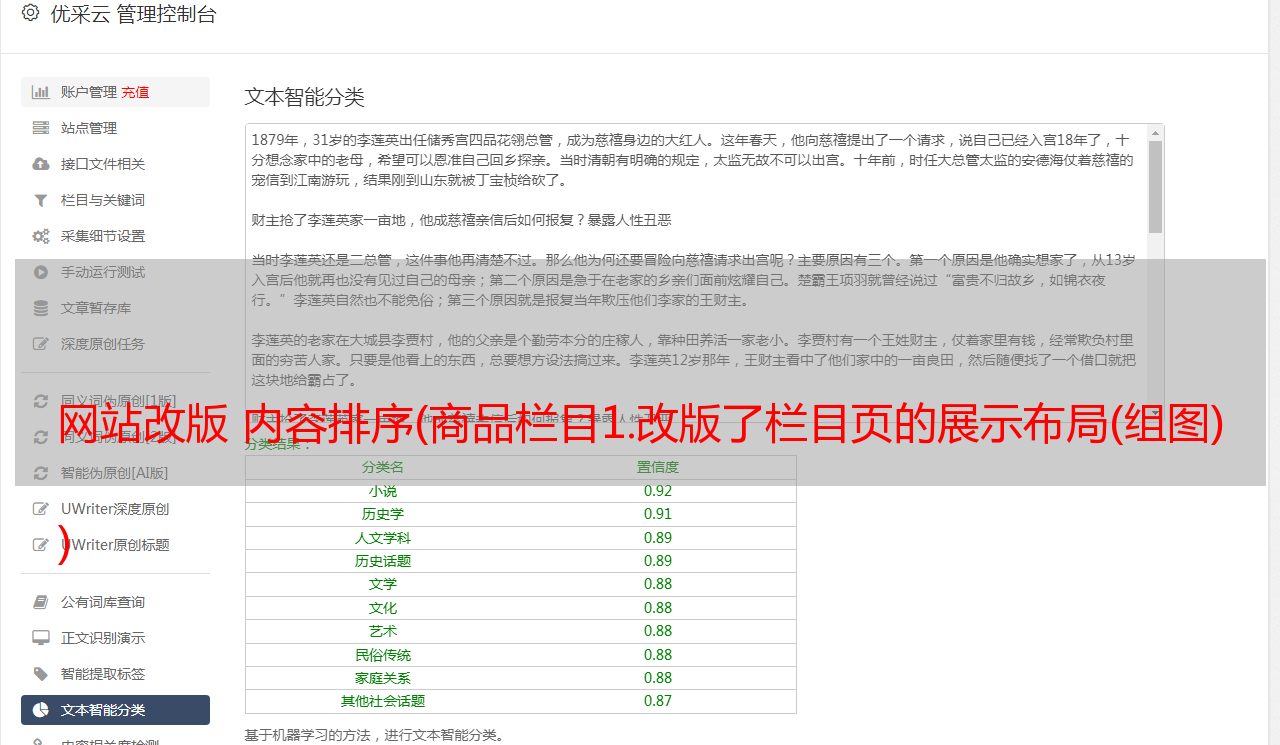Screen dimensions: 1280x745
Task: Open 栏目与关键词 filter icon
Action: click(41, 200)
